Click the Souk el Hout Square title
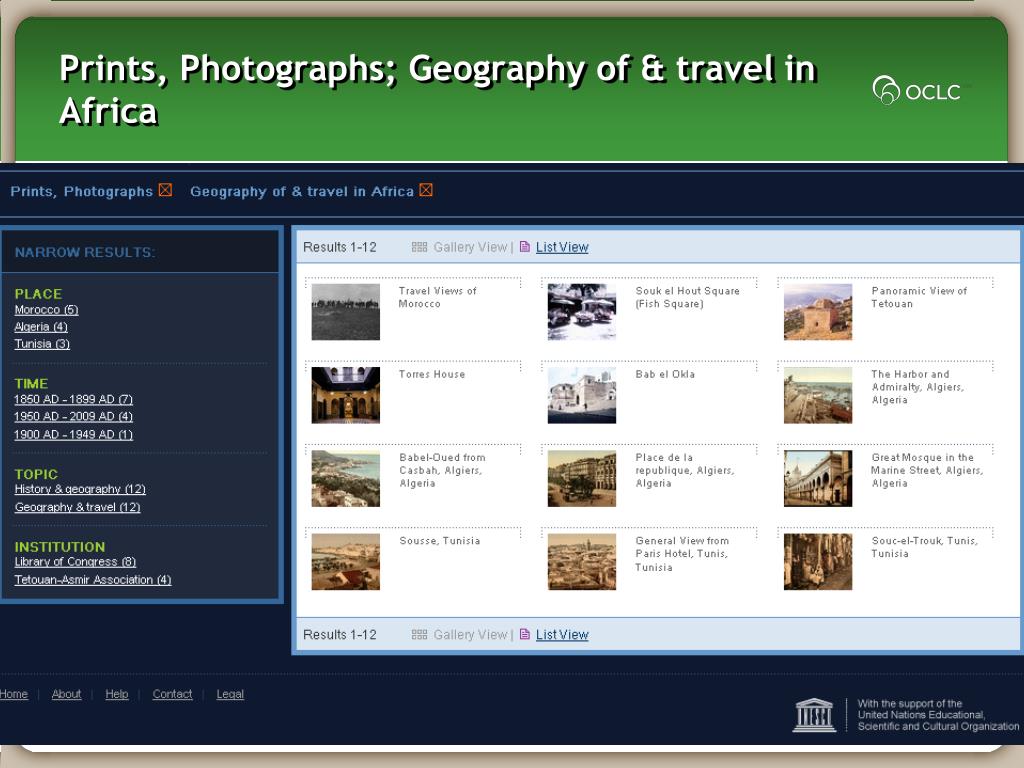Screen dimensions: 1024x768 688,297
